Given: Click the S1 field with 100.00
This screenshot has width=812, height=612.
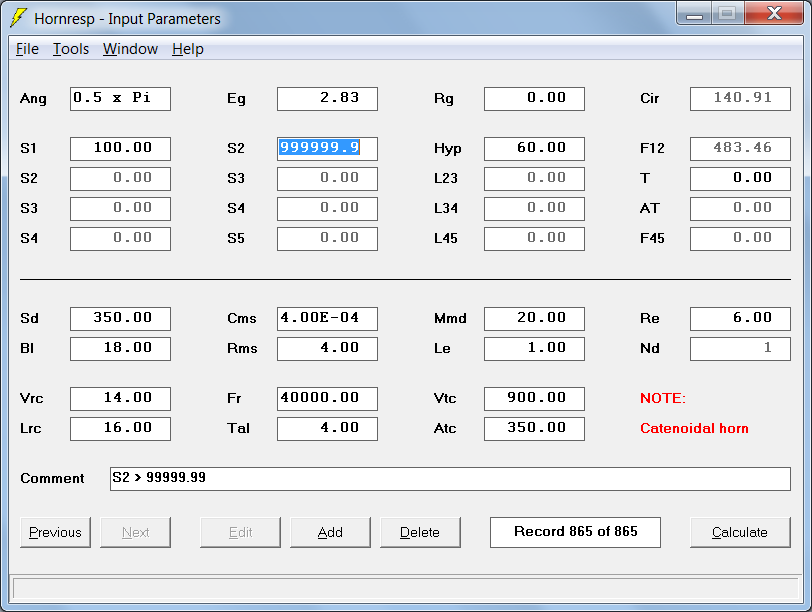Looking at the screenshot, I should (x=120, y=149).
